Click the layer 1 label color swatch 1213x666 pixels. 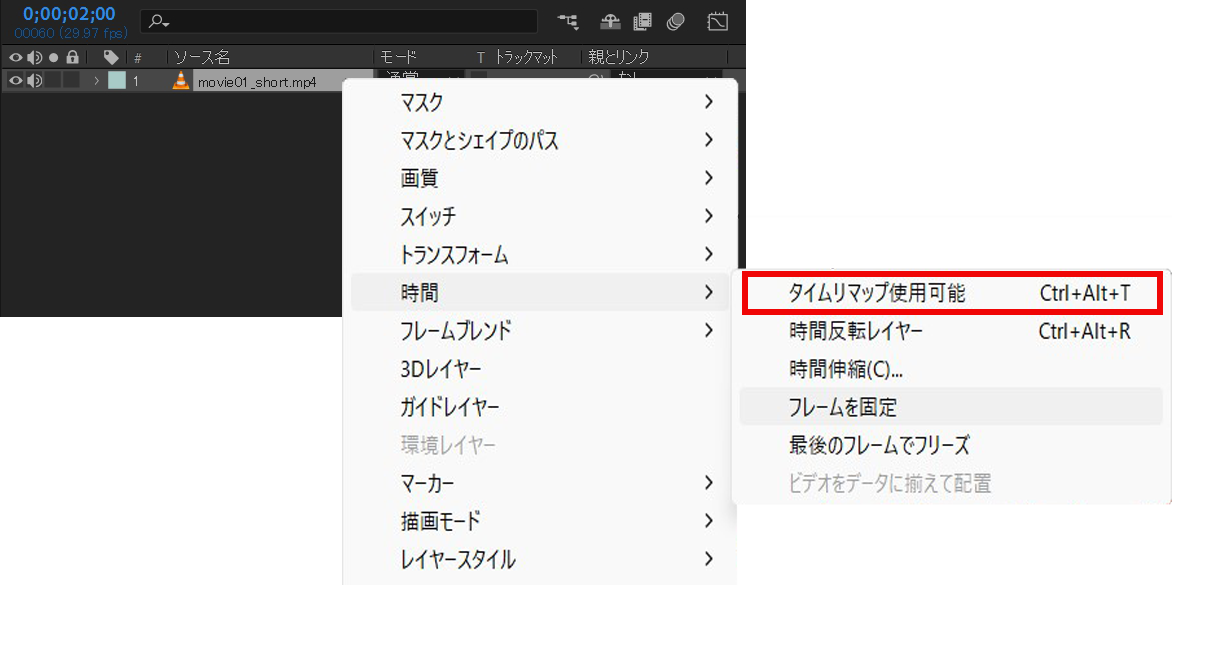pos(117,81)
